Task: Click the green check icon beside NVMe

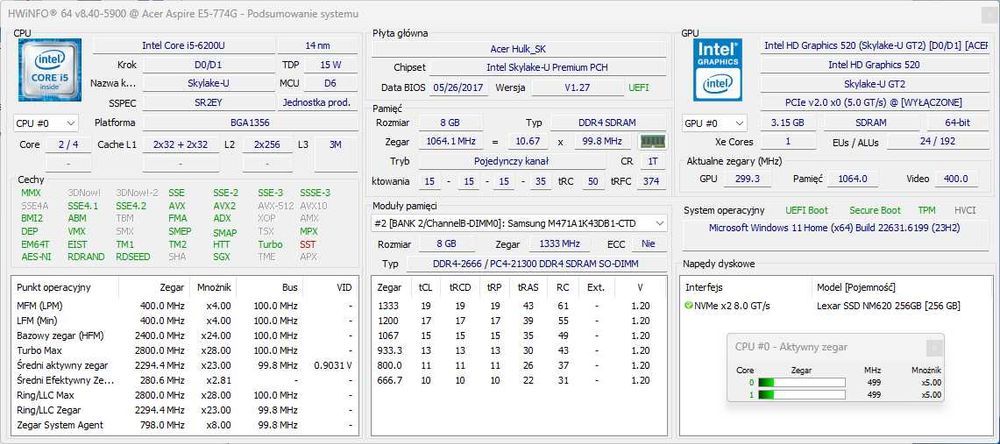Action: pyautogui.click(x=688, y=306)
